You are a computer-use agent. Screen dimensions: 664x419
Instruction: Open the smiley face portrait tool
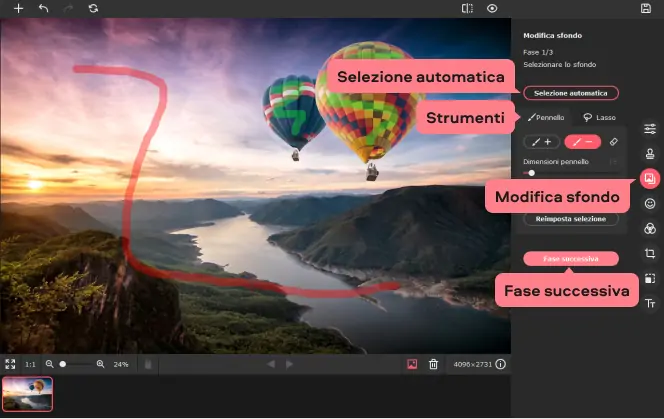[x=650, y=204]
